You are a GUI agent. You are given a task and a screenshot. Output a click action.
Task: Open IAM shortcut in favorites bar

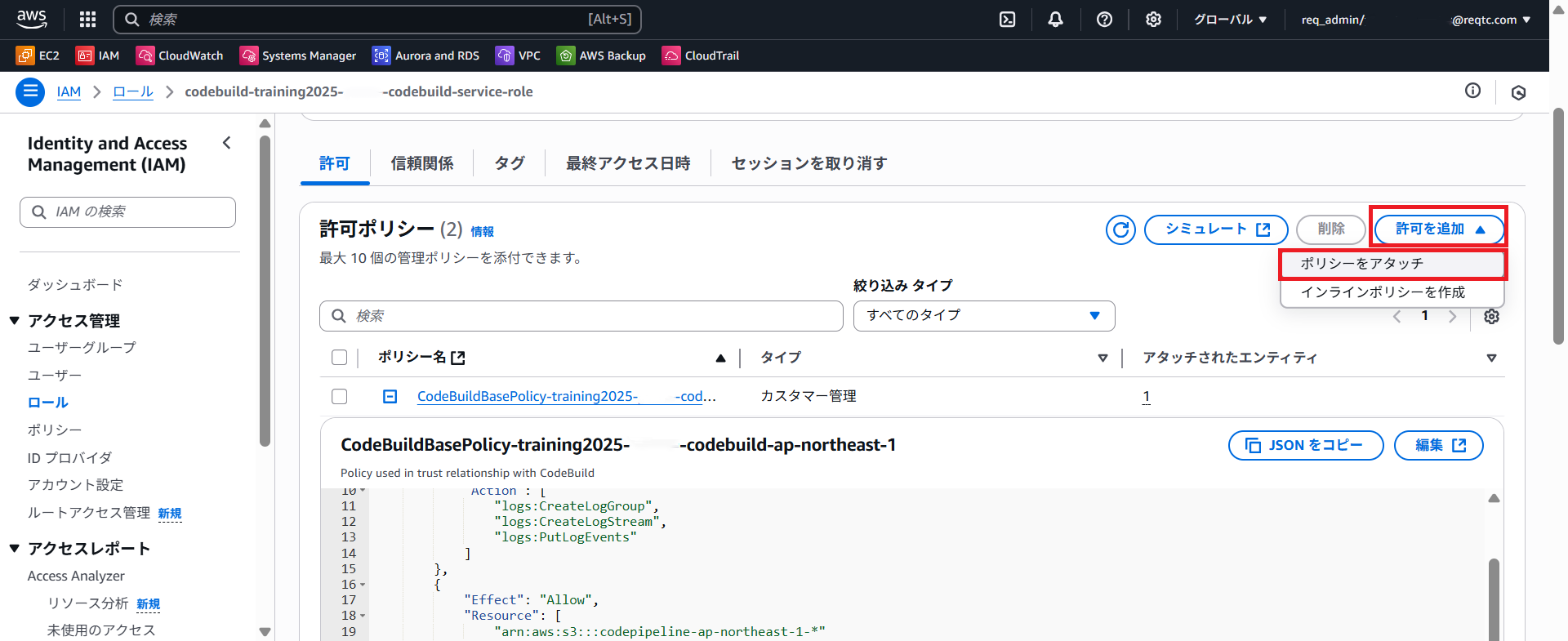click(x=98, y=56)
